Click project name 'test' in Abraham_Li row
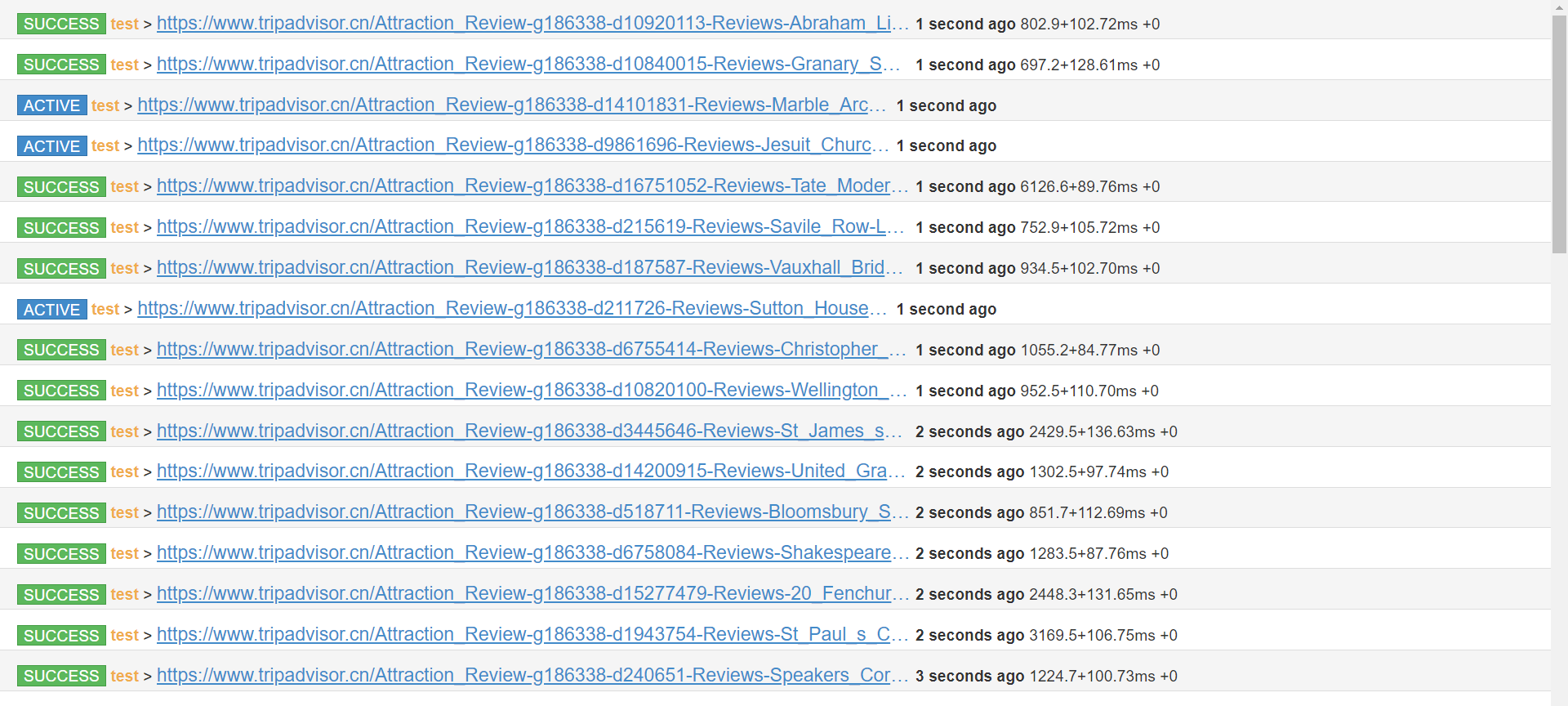 [125, 25]
